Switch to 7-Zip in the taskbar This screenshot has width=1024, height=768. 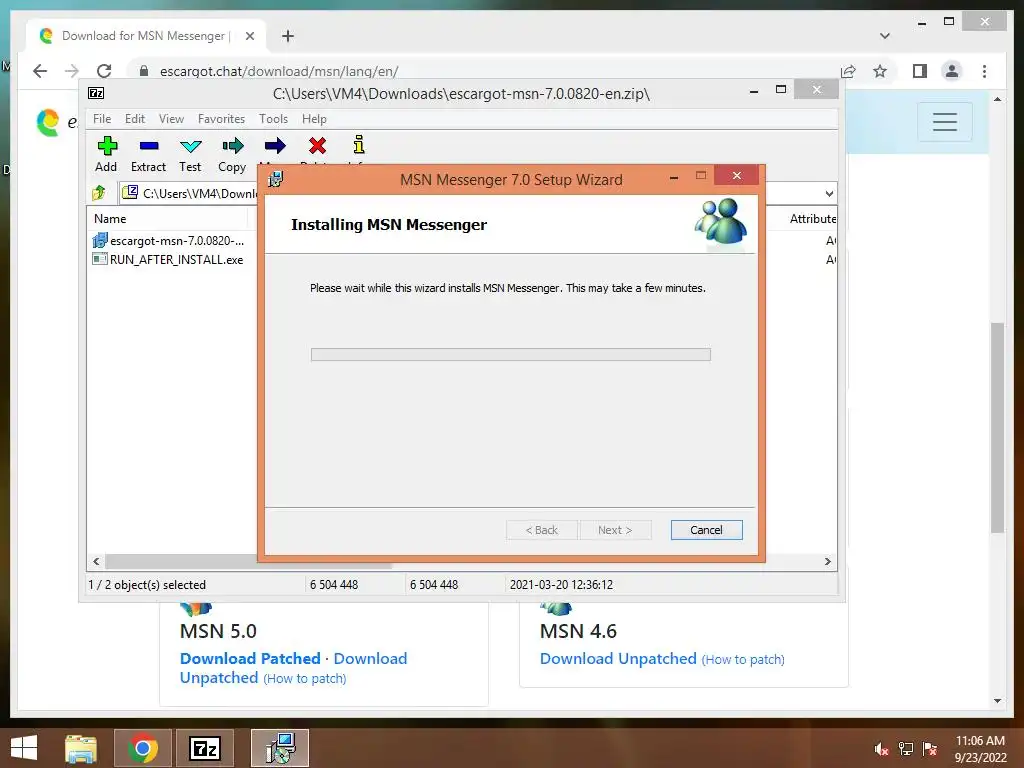205,748
